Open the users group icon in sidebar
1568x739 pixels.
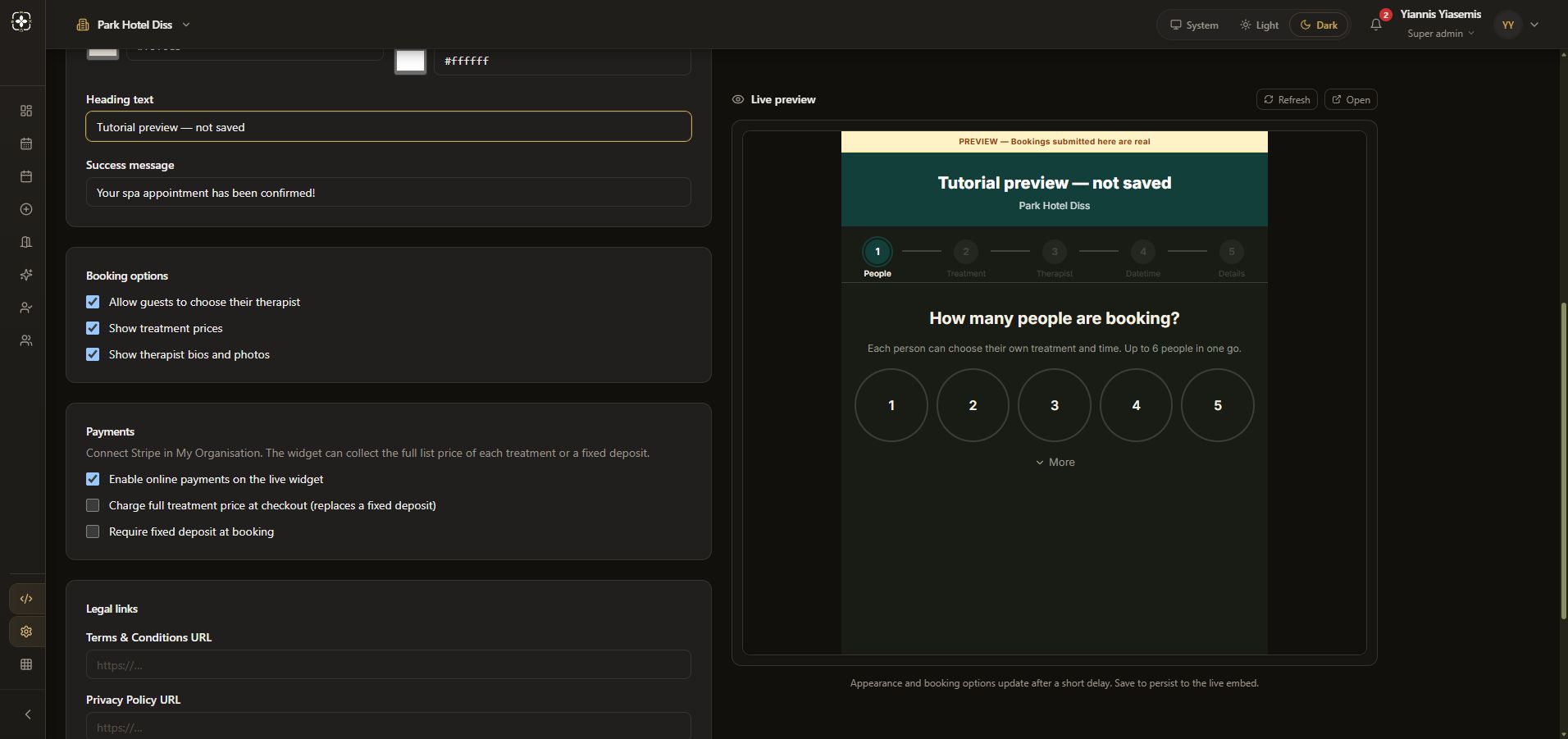pyautogui.click(x=26, y=340)
